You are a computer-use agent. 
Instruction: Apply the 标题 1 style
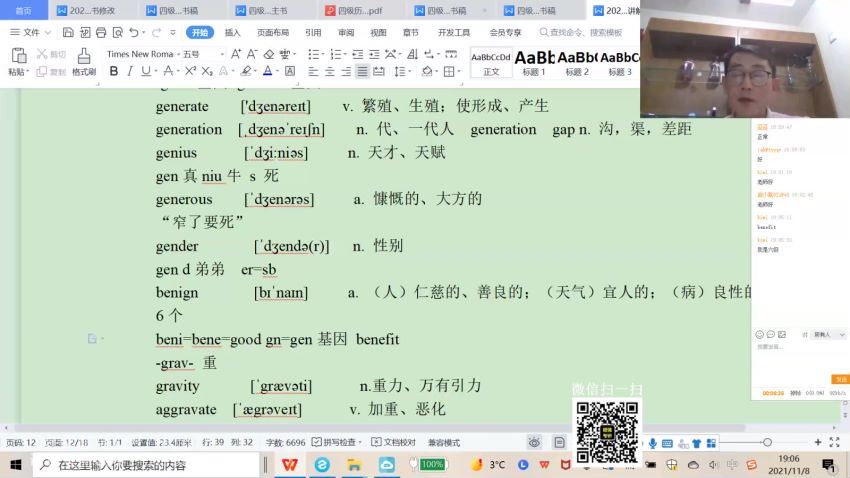534,63
